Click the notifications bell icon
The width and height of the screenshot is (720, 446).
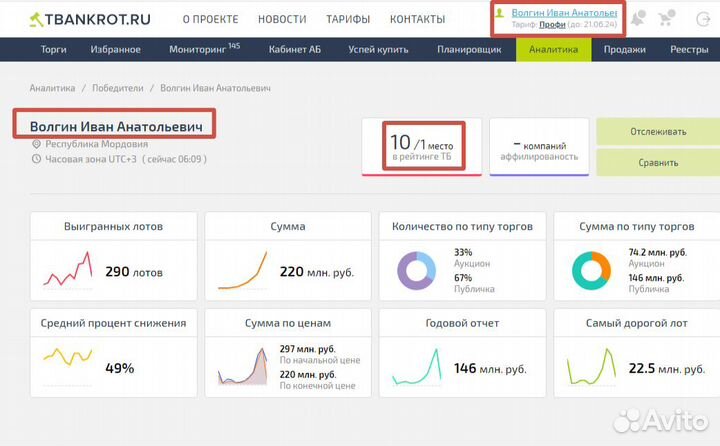point(638,18)
